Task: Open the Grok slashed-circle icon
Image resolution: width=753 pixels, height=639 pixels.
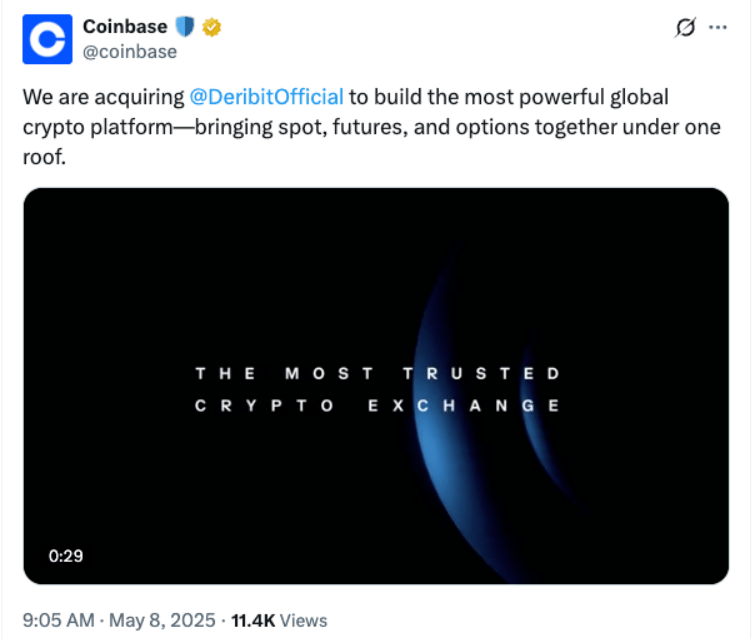Action: click(x=685, y=27)
